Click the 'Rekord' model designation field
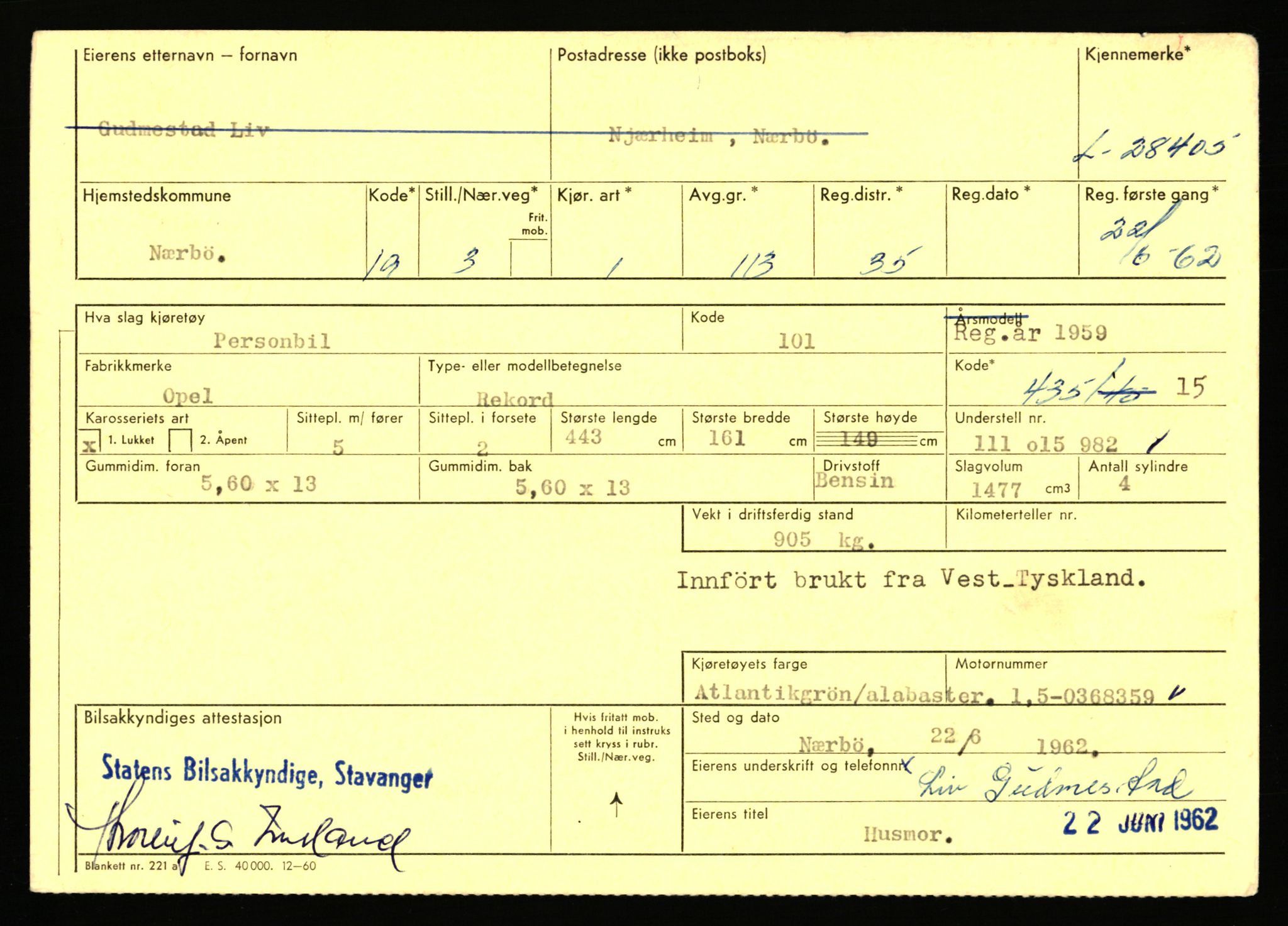The height and width of the screenshot is (926, 1288). pyautogui.click(x=514, y=398)
